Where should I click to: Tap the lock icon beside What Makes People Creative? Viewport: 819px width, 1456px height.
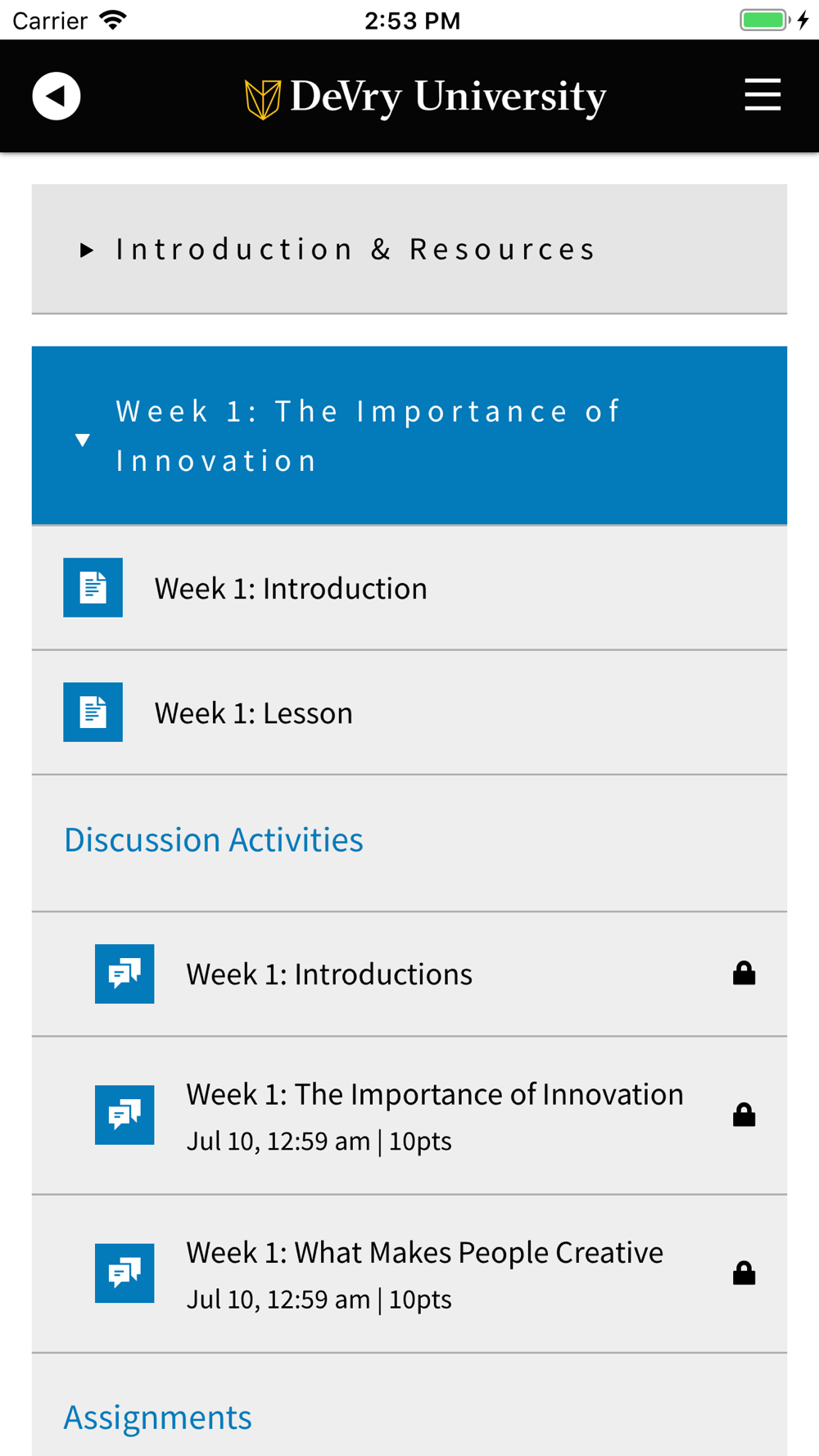pyautogui.click(x=744, y=1273)
